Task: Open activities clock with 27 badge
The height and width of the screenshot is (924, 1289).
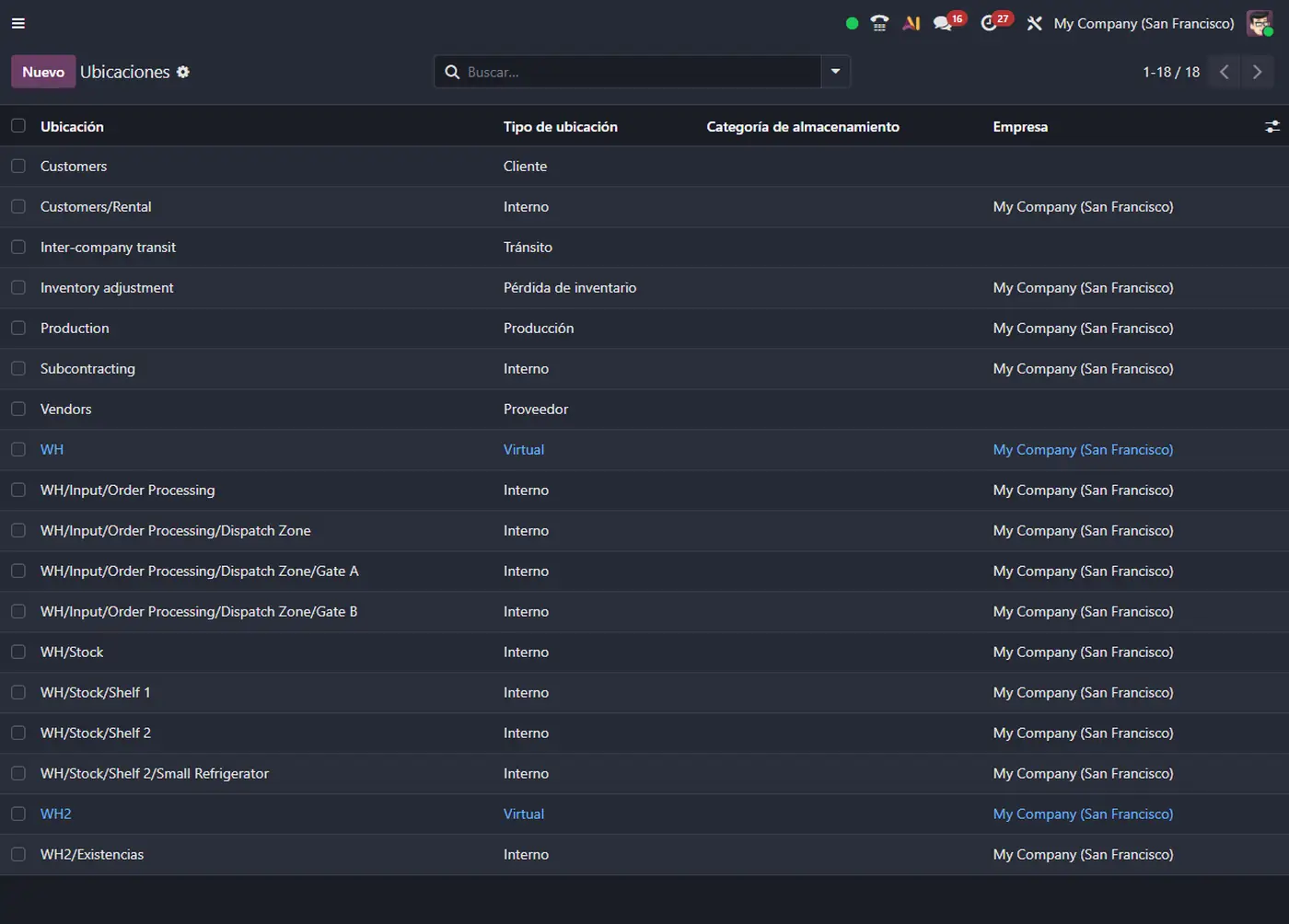Action: pyautogui.click(x=990, y=24)
